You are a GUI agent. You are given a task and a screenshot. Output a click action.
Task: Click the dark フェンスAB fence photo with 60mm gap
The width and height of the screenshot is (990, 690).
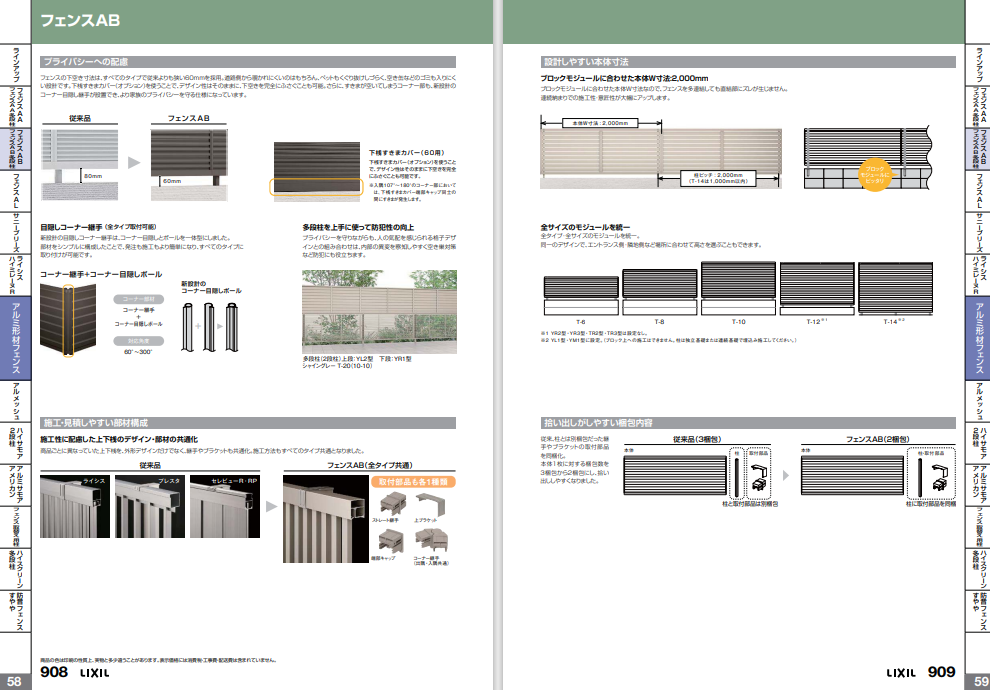[189, 164]
